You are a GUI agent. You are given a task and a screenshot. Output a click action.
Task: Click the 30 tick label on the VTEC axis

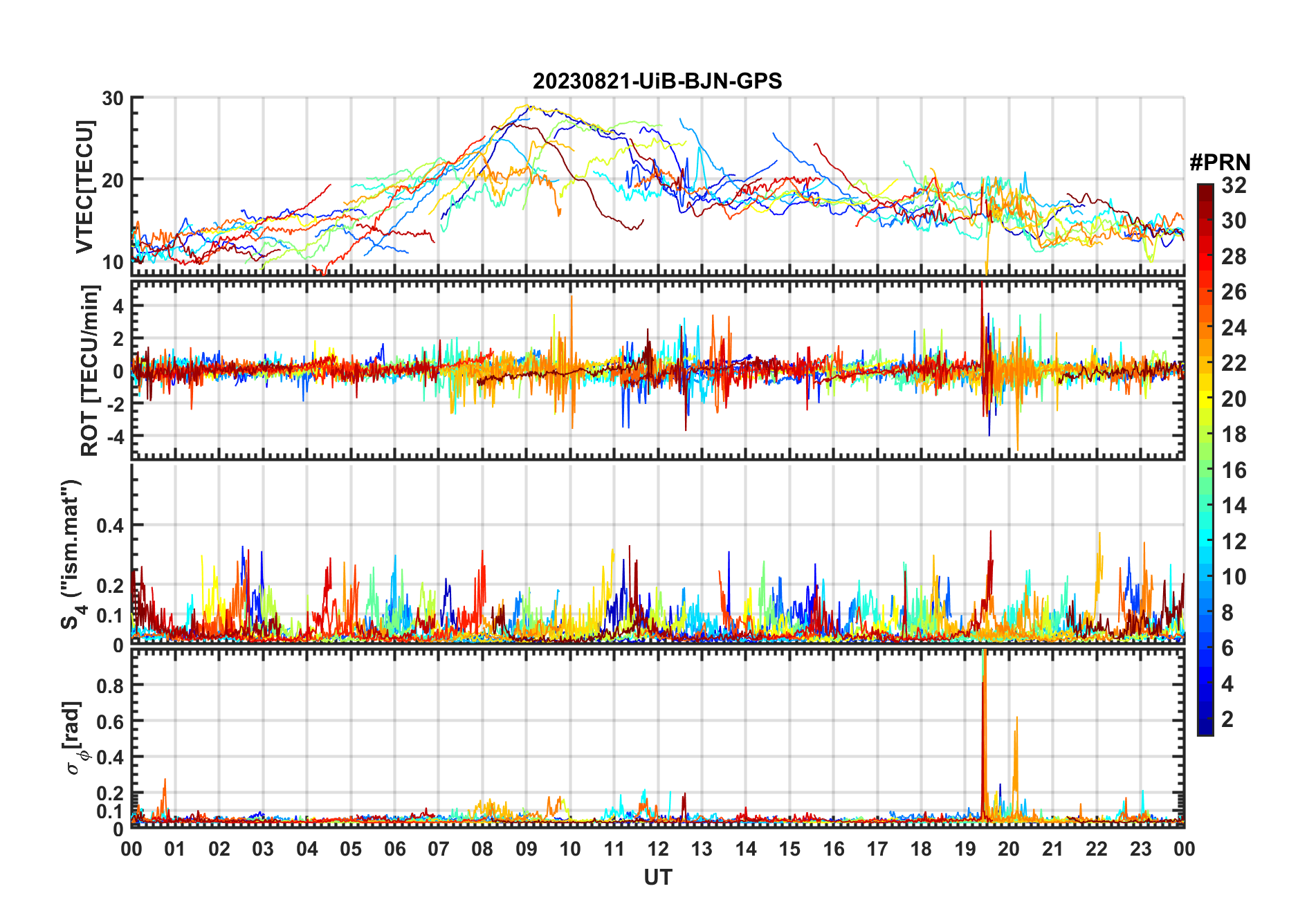point(113,99)
